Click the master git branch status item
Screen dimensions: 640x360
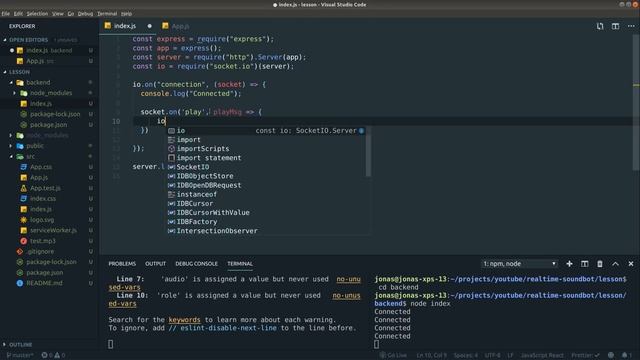20,355
